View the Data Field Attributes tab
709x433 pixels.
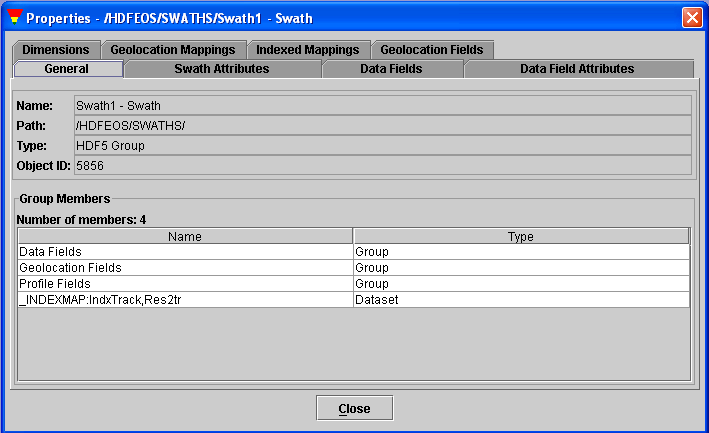[577, 69]
